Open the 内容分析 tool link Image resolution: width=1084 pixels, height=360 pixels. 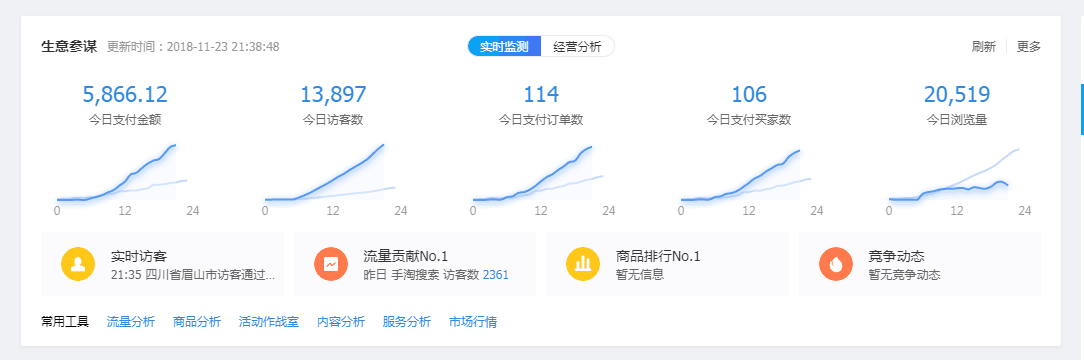point(341,322)
